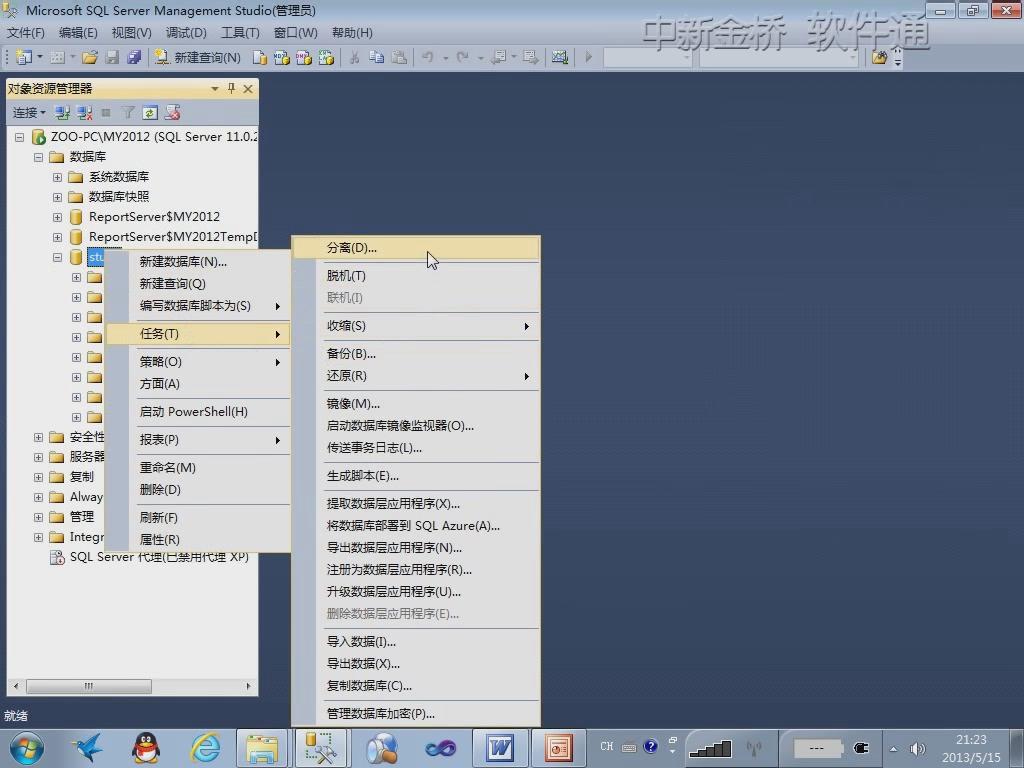The image size is (1024, 768).
Task: Choose 备份(B)... from the tasks submenu
Action: [x=416, y=354]
